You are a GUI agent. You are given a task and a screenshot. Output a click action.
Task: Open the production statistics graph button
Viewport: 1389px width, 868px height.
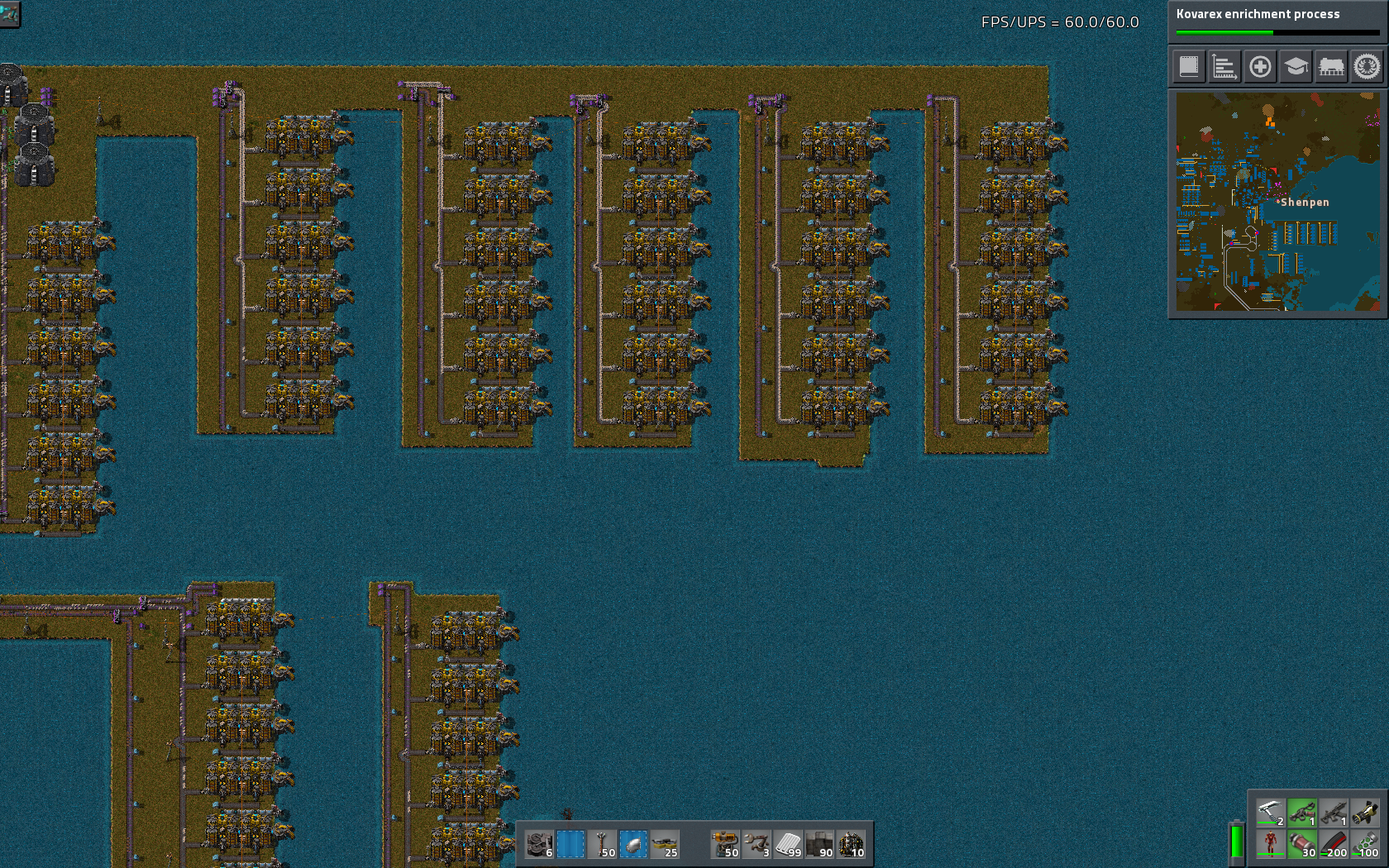click(x=1224, y=67)
